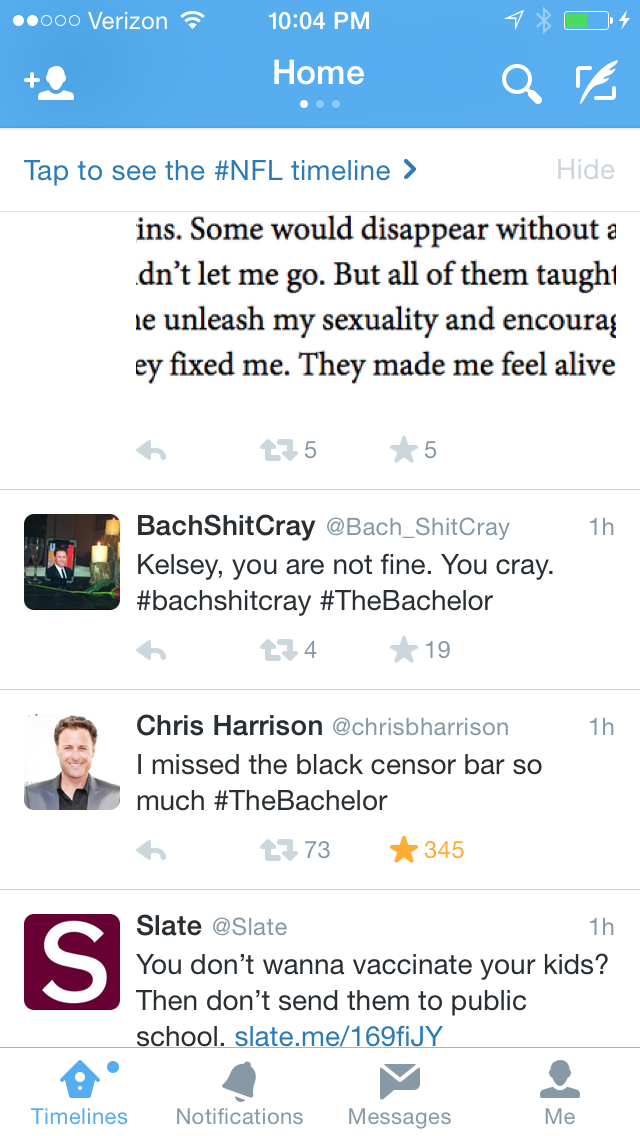This screenshot has height=1136, width=640.
Task: Reply to Chris Harrison's tweet
Action: [151, 851]
